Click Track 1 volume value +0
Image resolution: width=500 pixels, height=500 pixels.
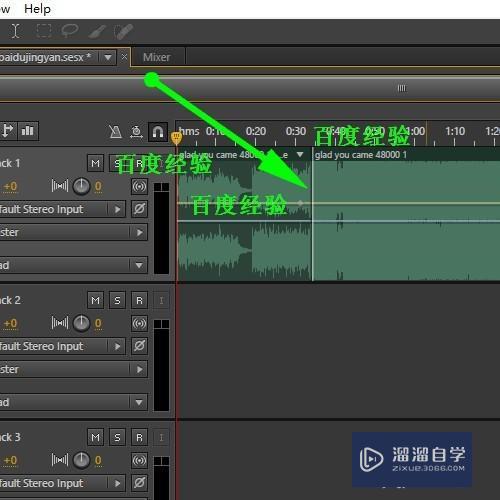(x=10, y=186)
